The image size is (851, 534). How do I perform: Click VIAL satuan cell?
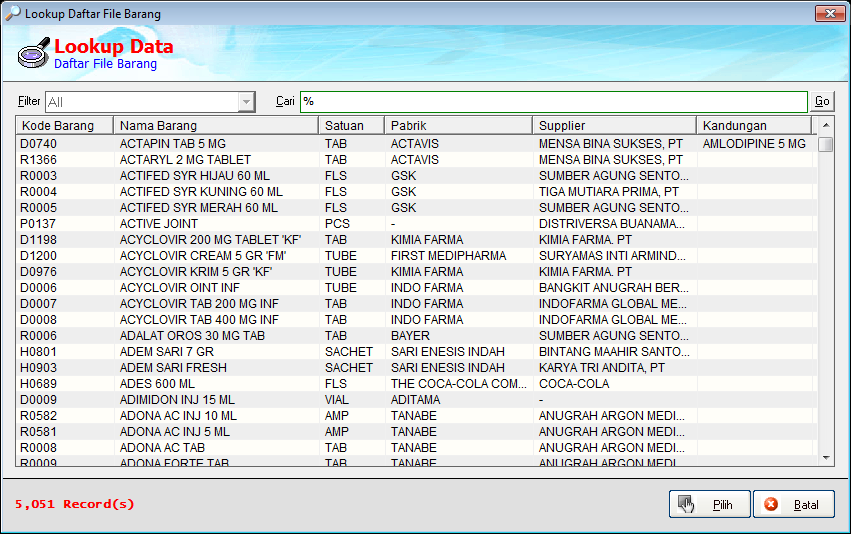click(337, 400)
